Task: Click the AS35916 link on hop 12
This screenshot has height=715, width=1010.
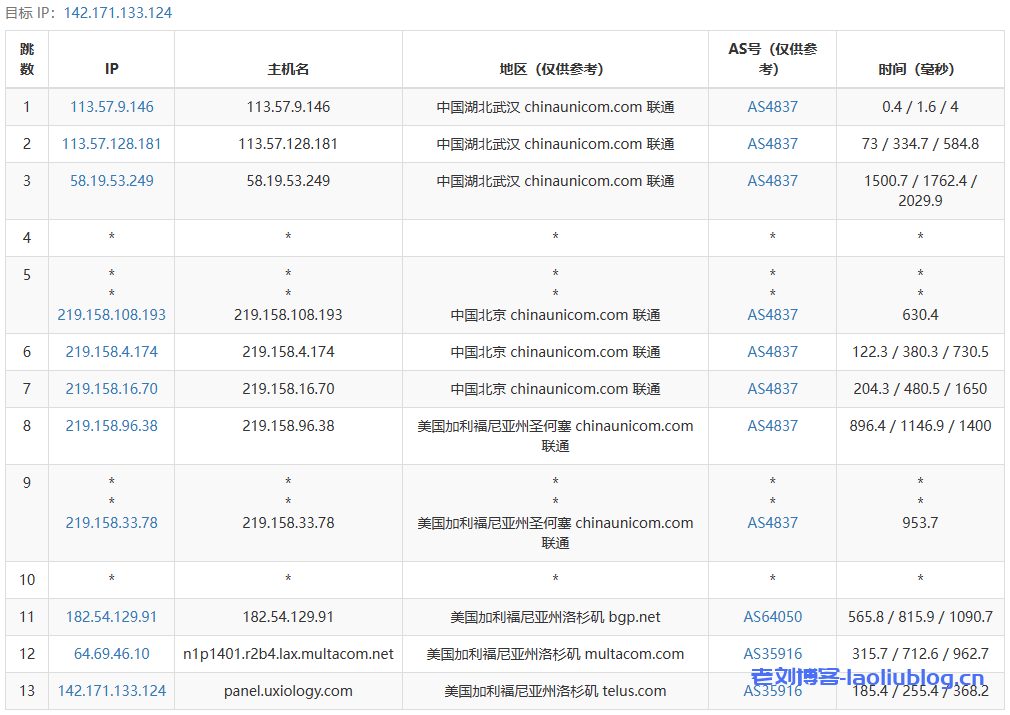Action: [771, 653]
